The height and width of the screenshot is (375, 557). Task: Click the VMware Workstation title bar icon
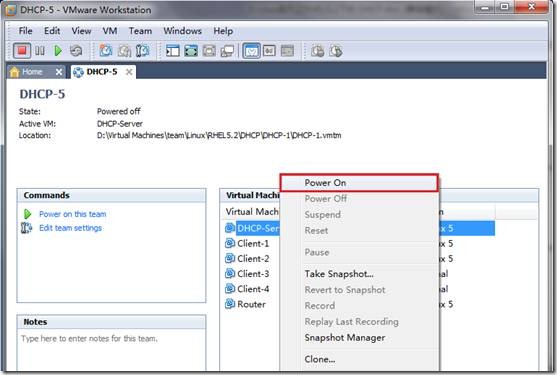click(x=10, y=10)
